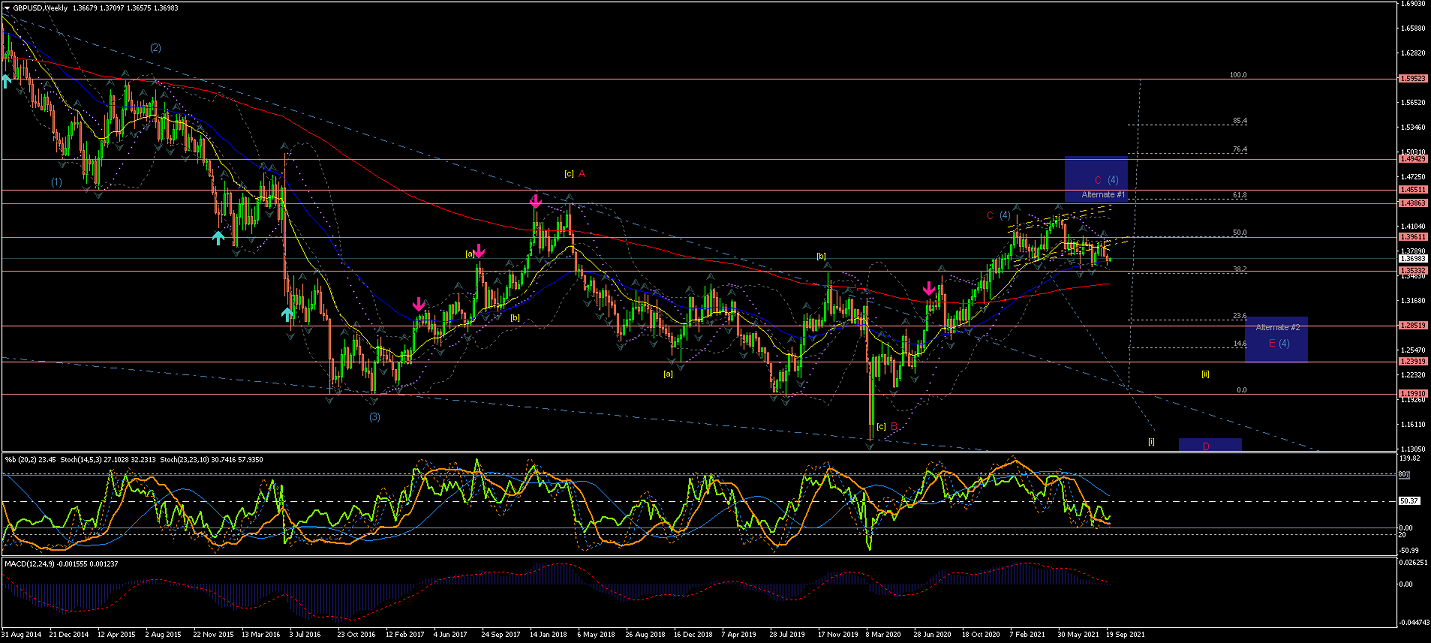
Task: Select the 14.6 Fibonacci level label
Action: 1240,344
